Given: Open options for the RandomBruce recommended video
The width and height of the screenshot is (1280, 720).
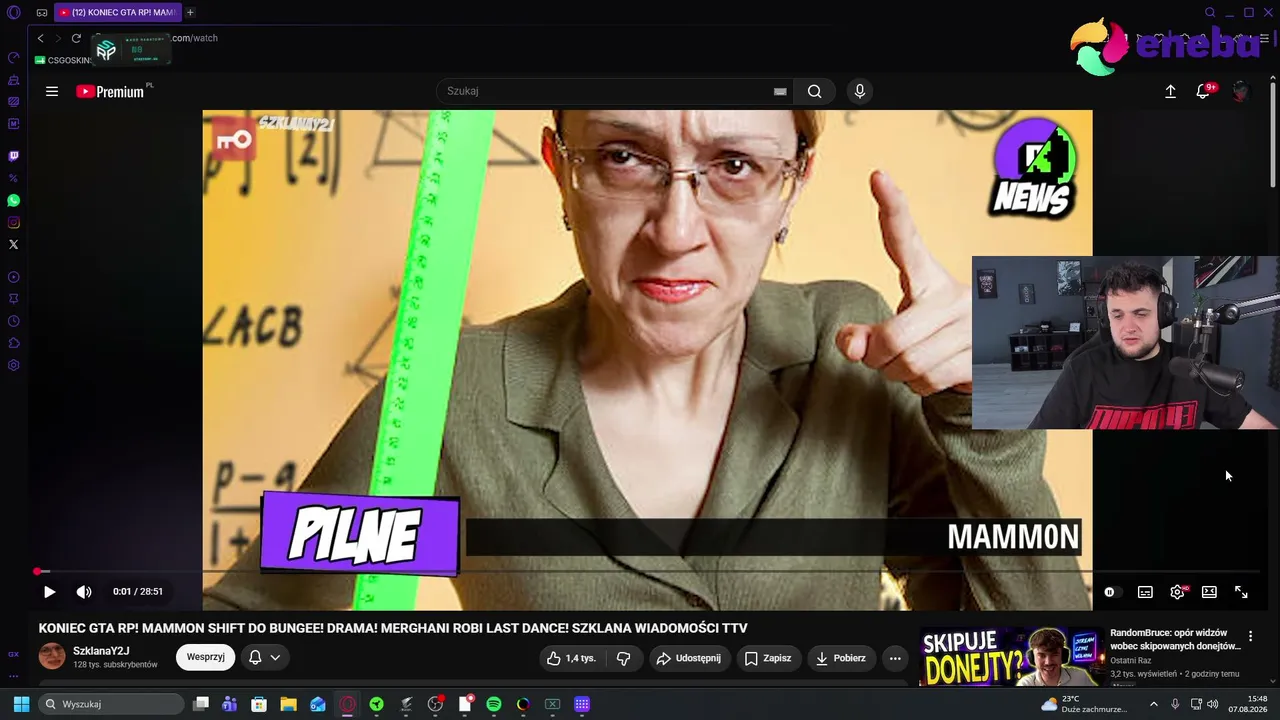Looking at the screenshot, I should point(1250,636).
